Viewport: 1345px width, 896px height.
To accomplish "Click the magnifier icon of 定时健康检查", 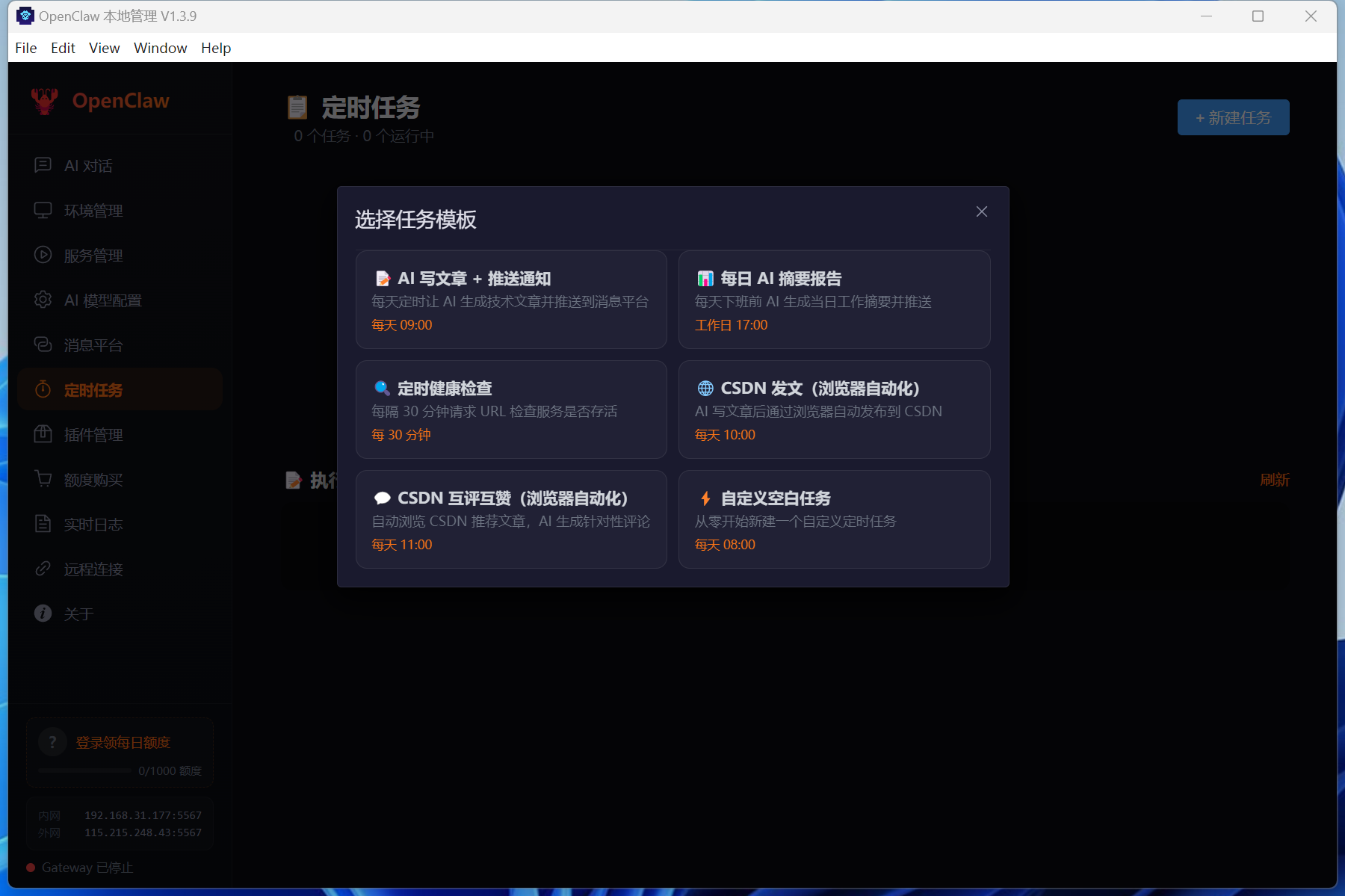I will click(382, 389).
